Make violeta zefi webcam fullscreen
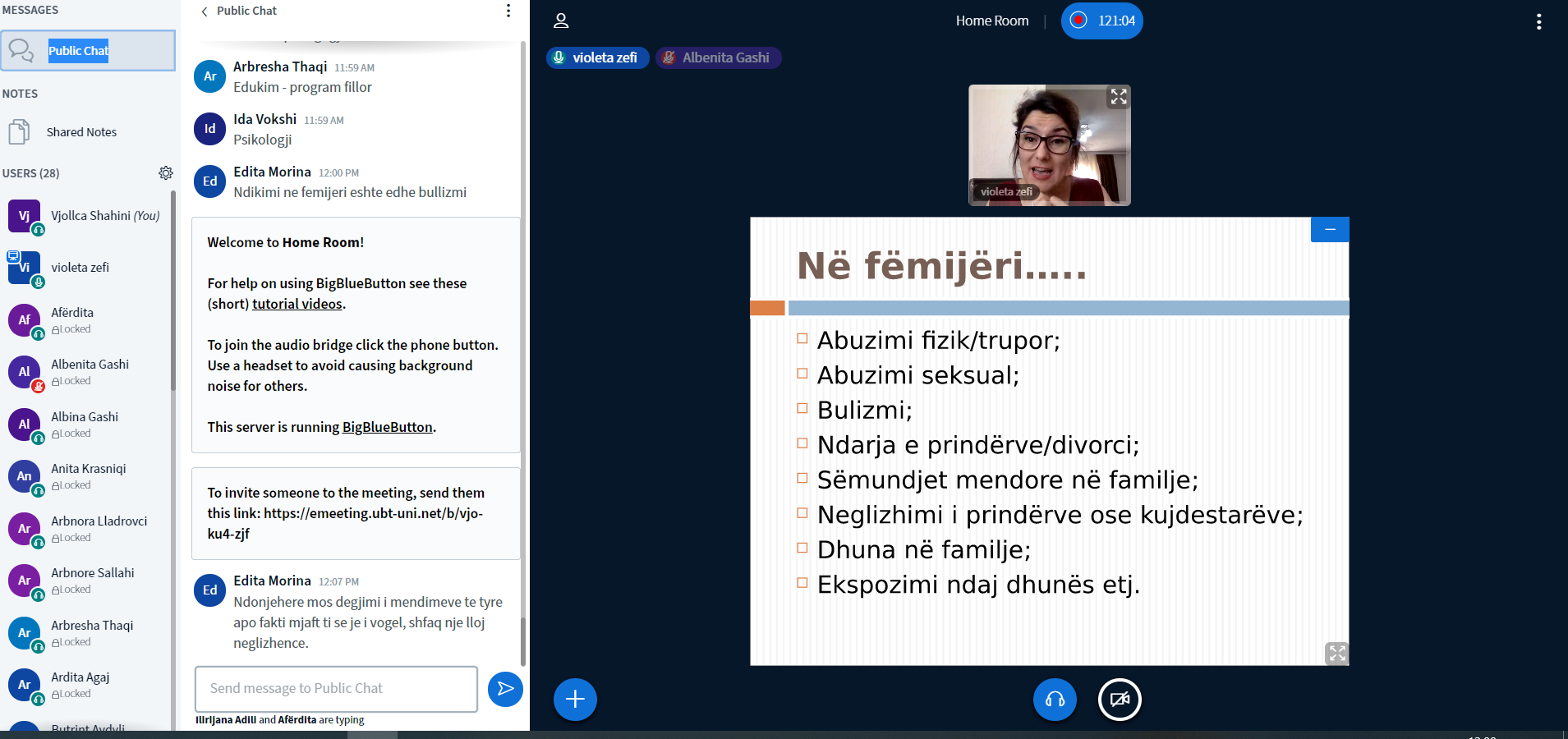The image size is (1568, 739). click(x=1119, y=97)
